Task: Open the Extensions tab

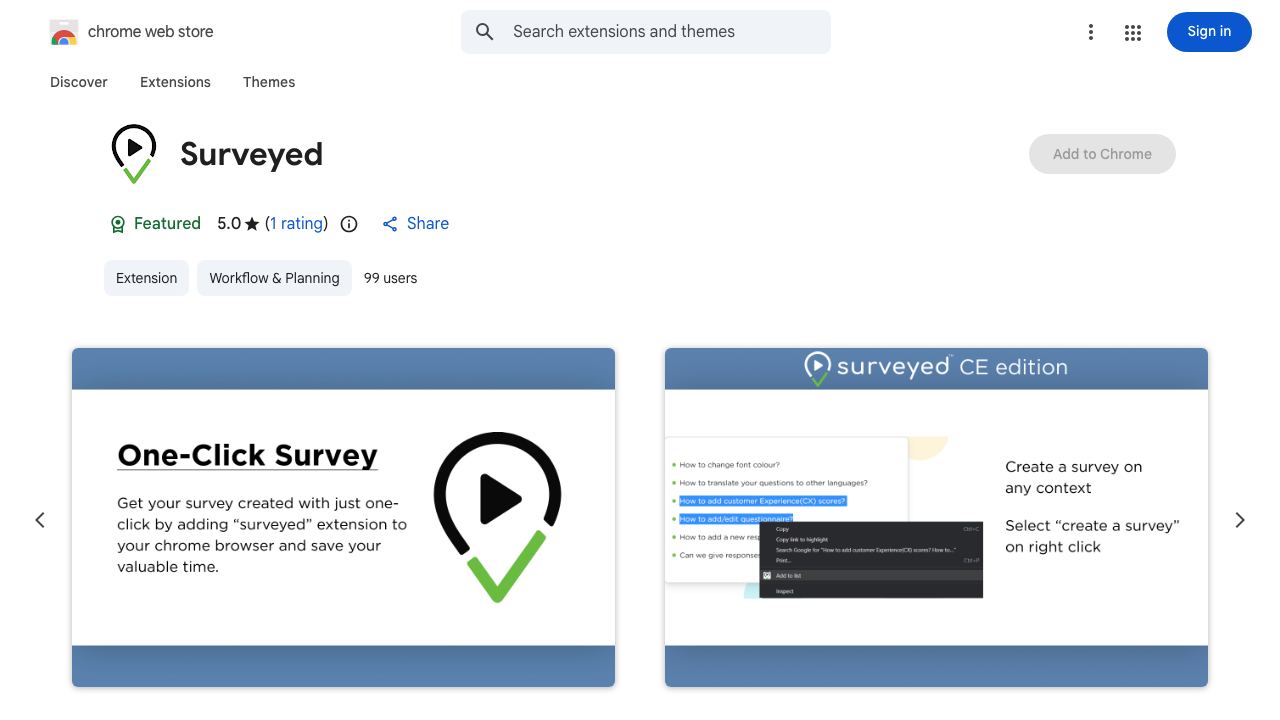Action: coord(175,82)
